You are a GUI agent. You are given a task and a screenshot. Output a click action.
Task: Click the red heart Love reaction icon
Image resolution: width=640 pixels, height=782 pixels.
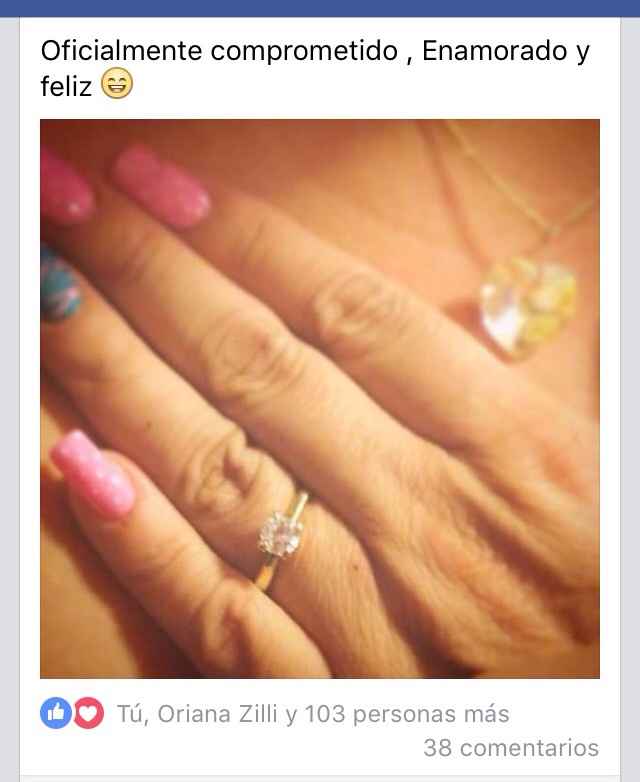(89, 713)
